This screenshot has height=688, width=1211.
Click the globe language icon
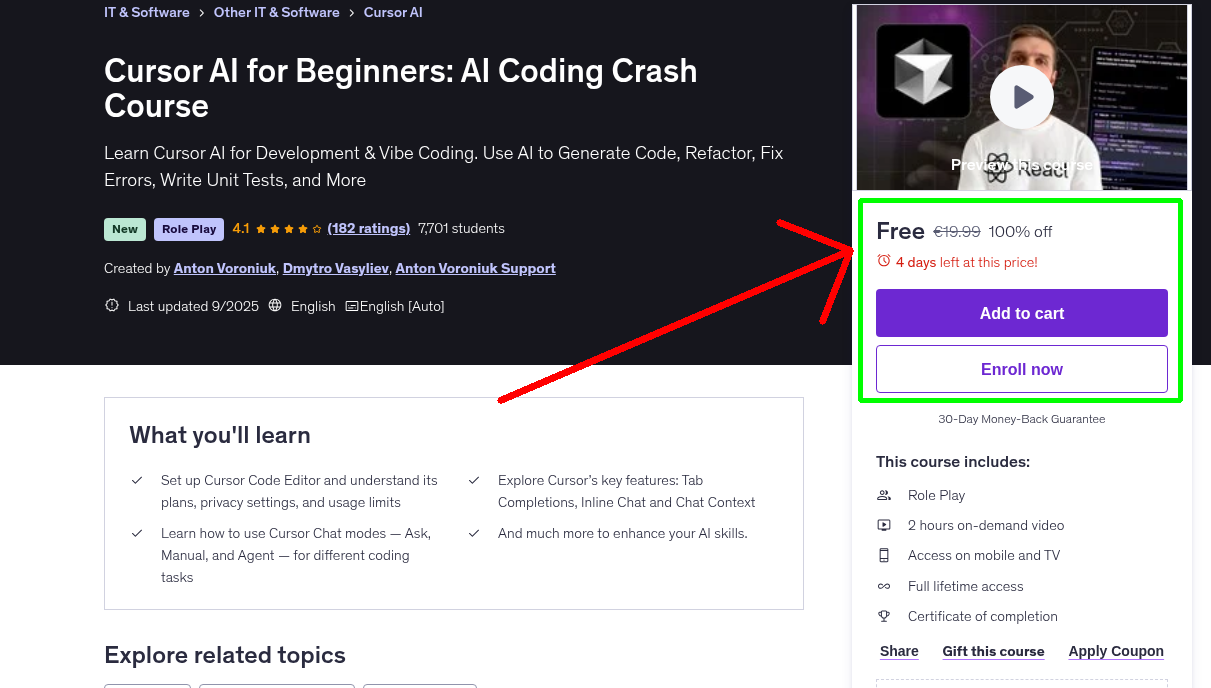276,306
